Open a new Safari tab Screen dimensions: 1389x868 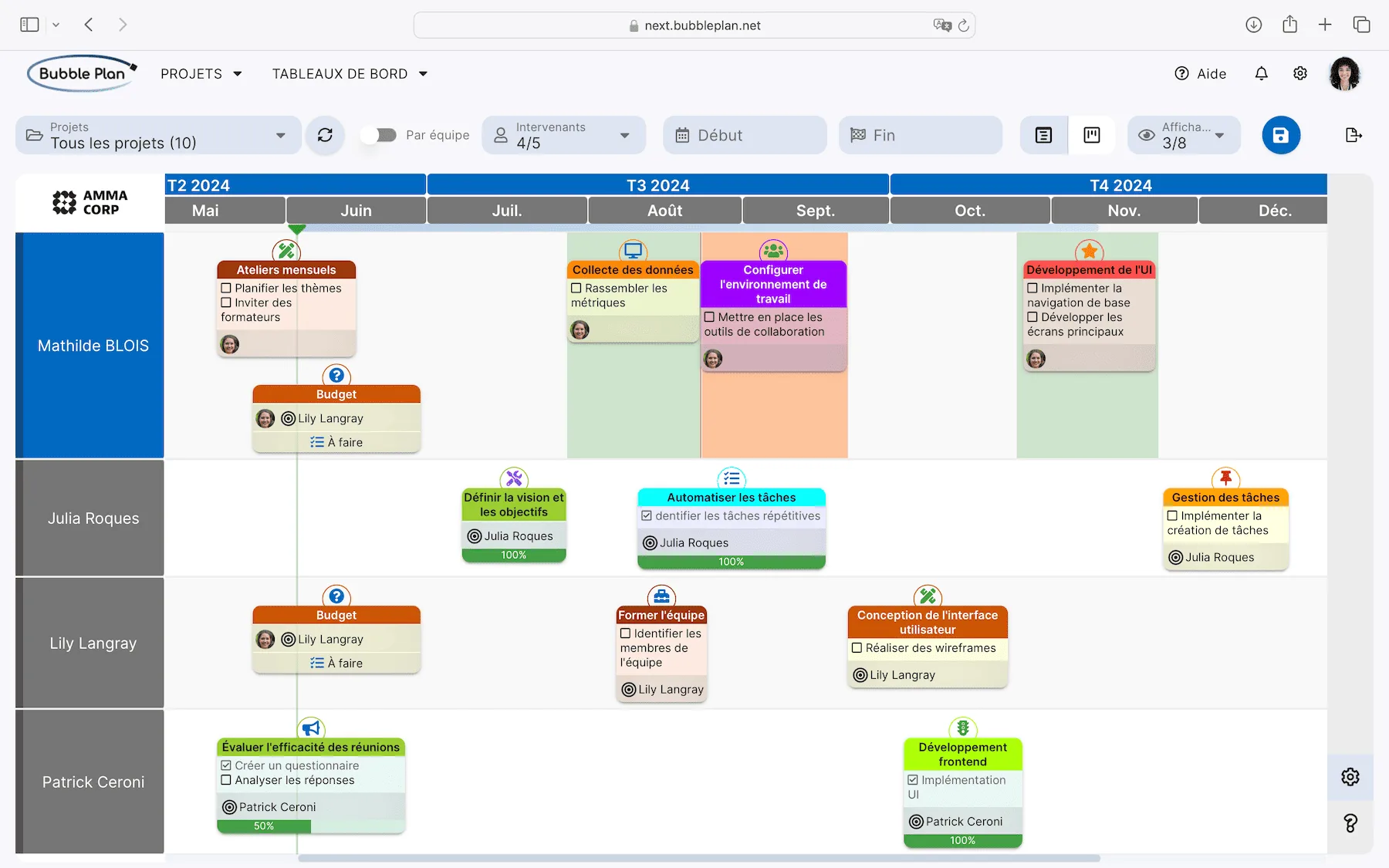tap(1325, 25)
